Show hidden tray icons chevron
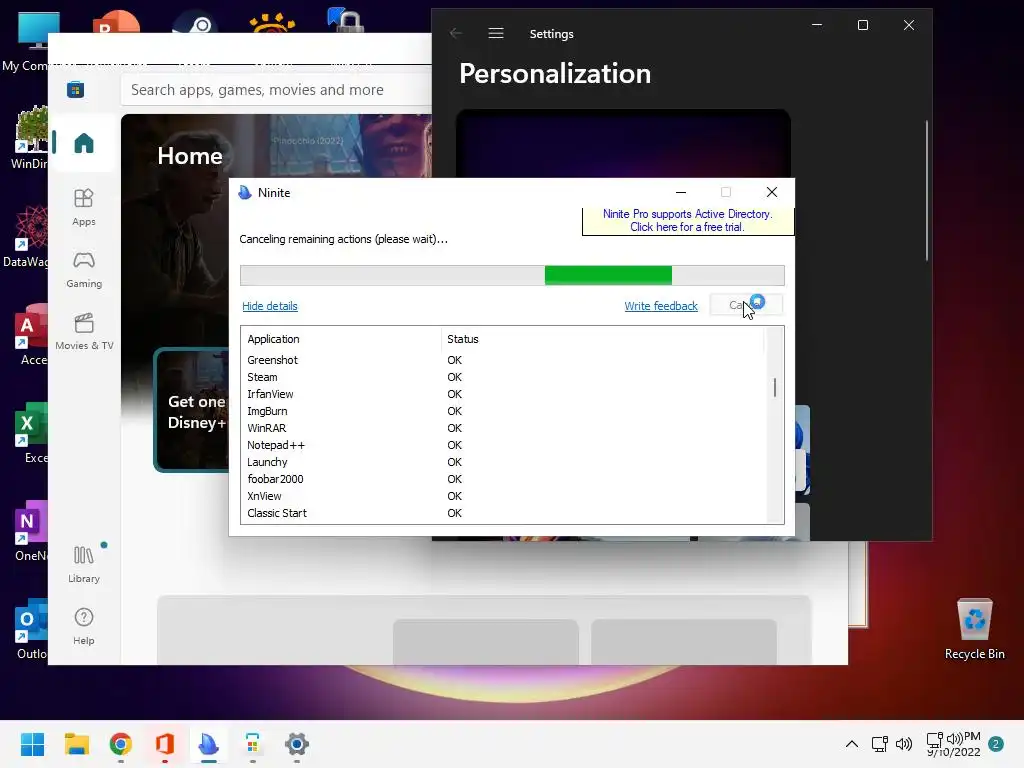The image size is (1024, 768). click(x=852, y=744)
